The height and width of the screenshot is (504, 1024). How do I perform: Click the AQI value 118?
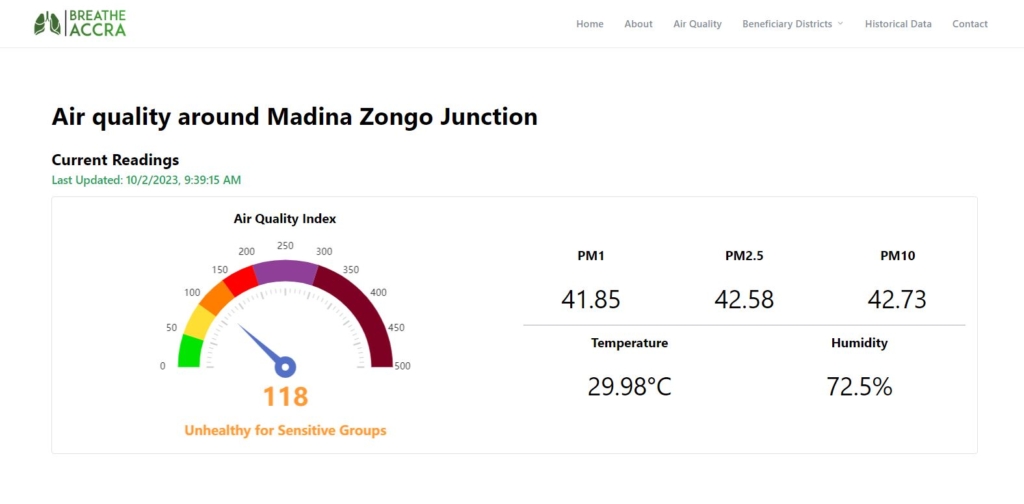pos(285,397)
